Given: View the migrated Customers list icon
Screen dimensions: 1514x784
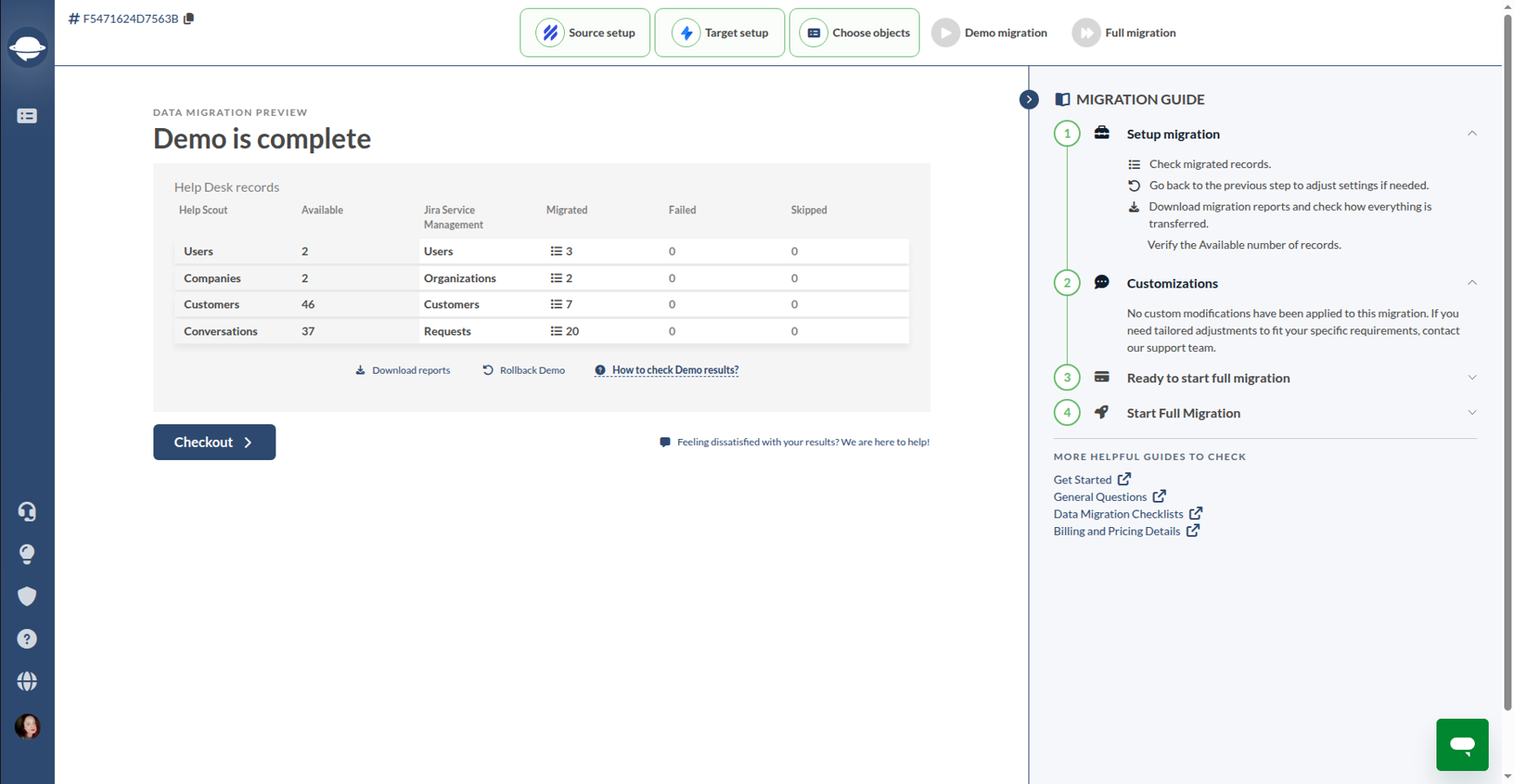Looking at the screenshot, I should [556, 304].
